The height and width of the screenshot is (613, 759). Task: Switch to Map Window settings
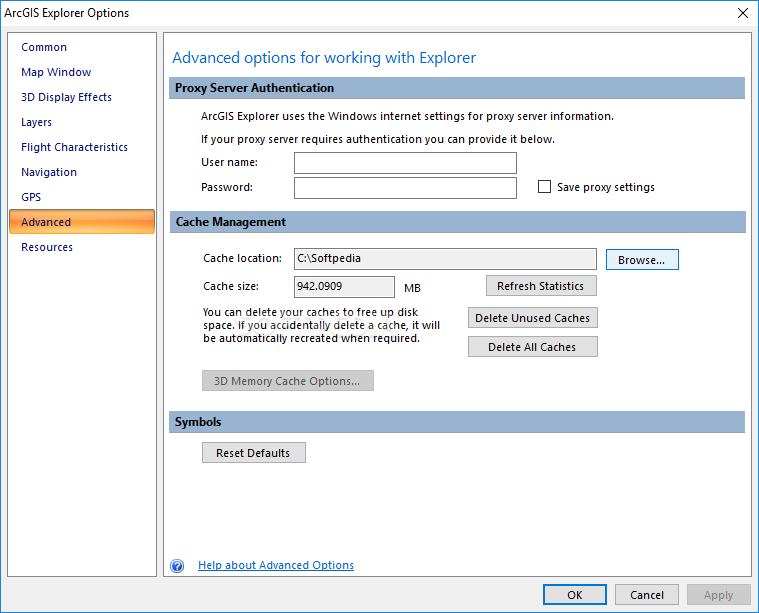(56, 72)
